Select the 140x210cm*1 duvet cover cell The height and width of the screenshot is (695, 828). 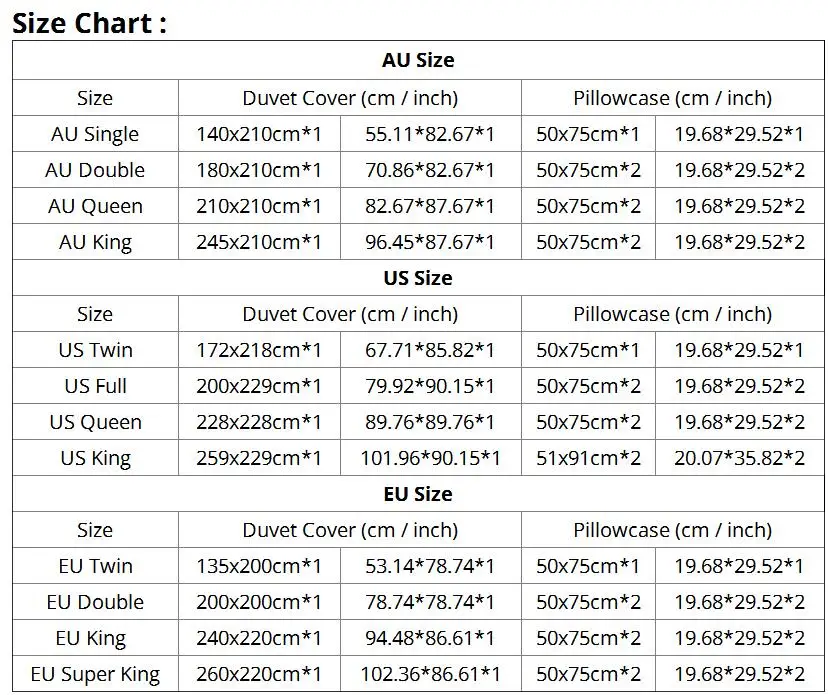[259, 134]
